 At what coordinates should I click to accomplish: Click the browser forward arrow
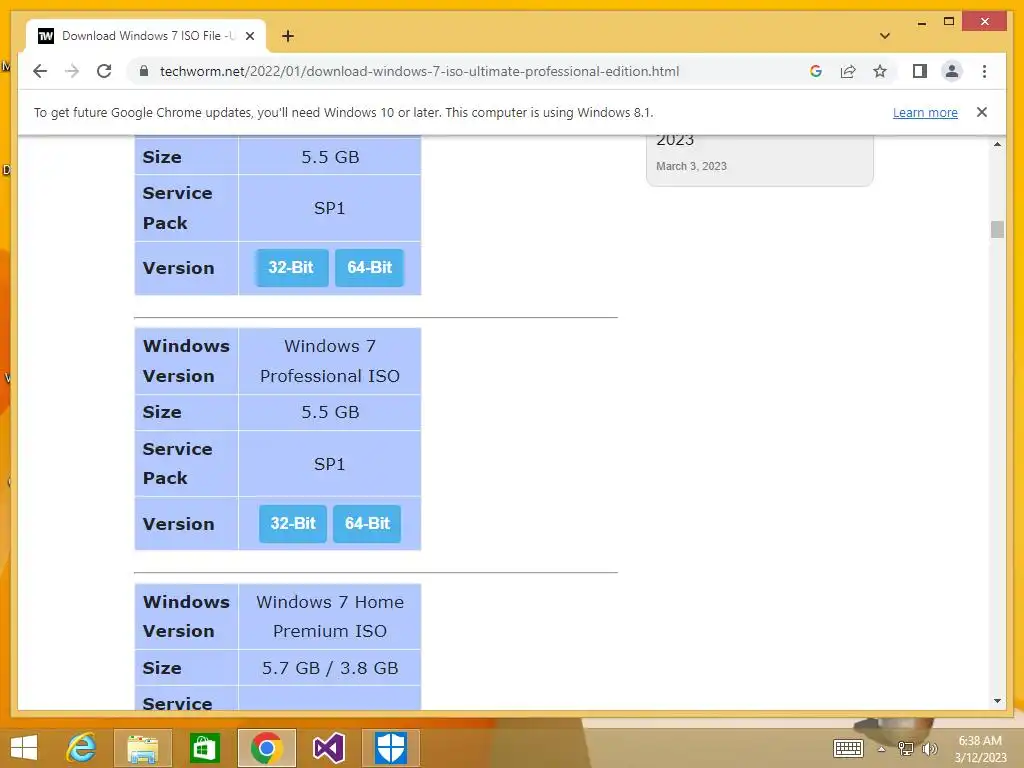[x=72, y=71]
